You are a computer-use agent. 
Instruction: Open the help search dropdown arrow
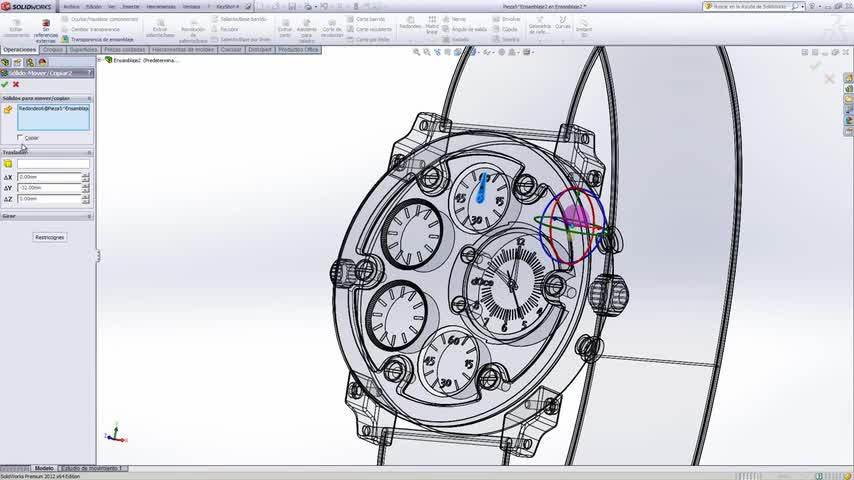click(802, 7)
